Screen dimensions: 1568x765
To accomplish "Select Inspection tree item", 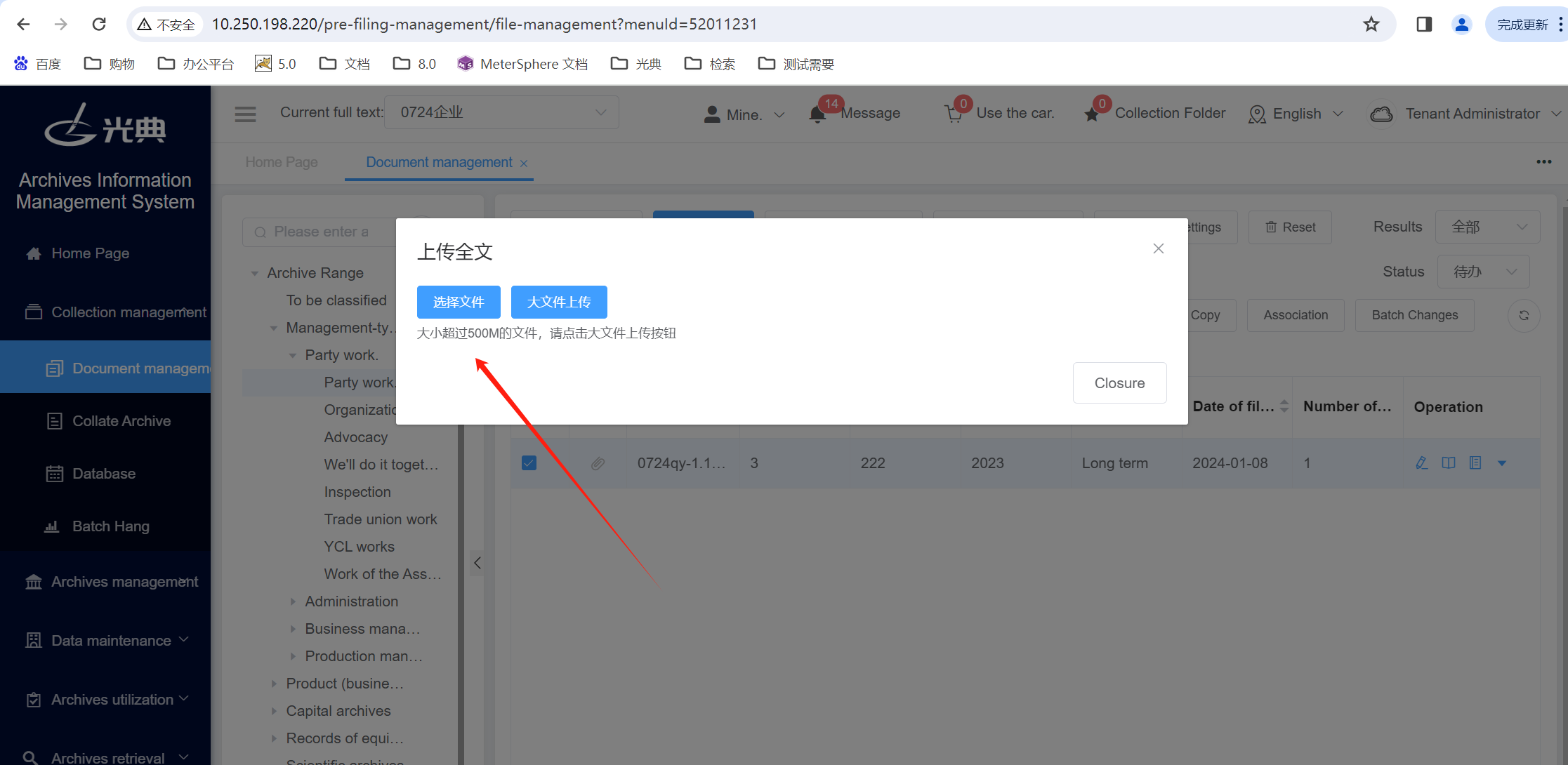I will tap(357, 492).
